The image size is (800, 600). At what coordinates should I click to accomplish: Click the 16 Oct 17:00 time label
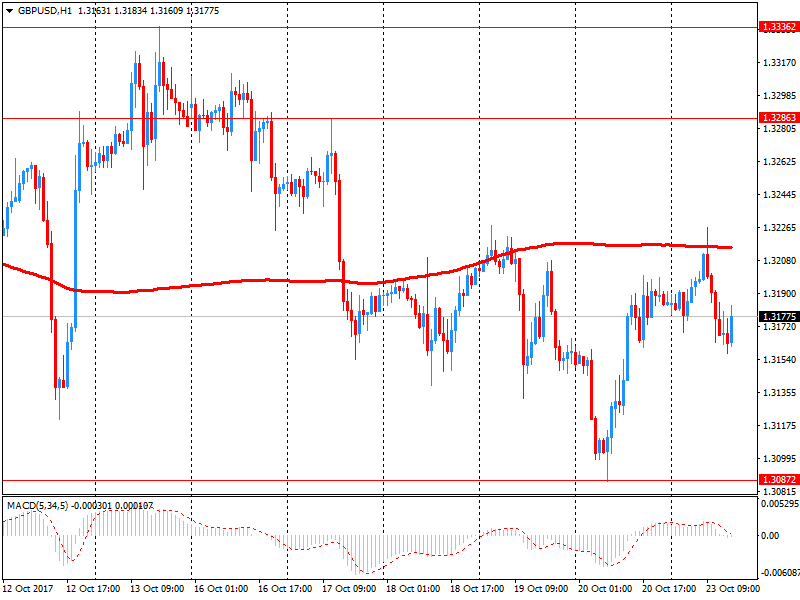(285, 589)
